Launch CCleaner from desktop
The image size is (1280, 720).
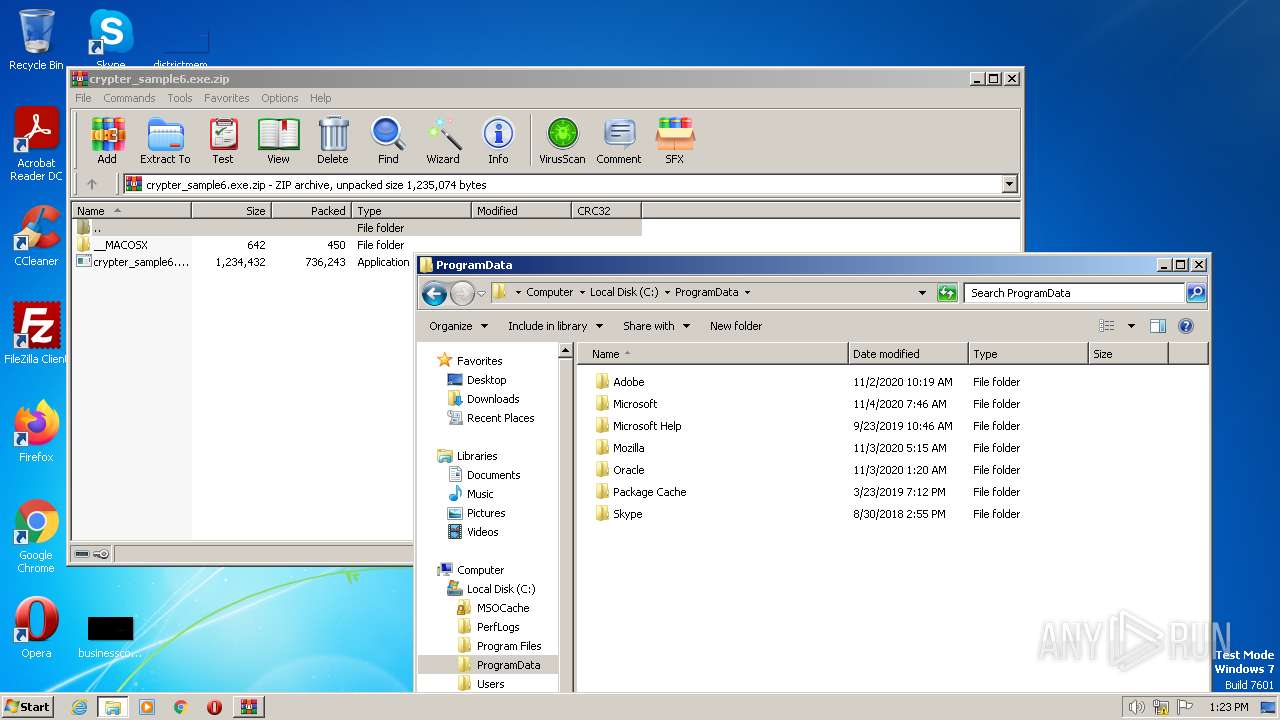click(36, 236)
